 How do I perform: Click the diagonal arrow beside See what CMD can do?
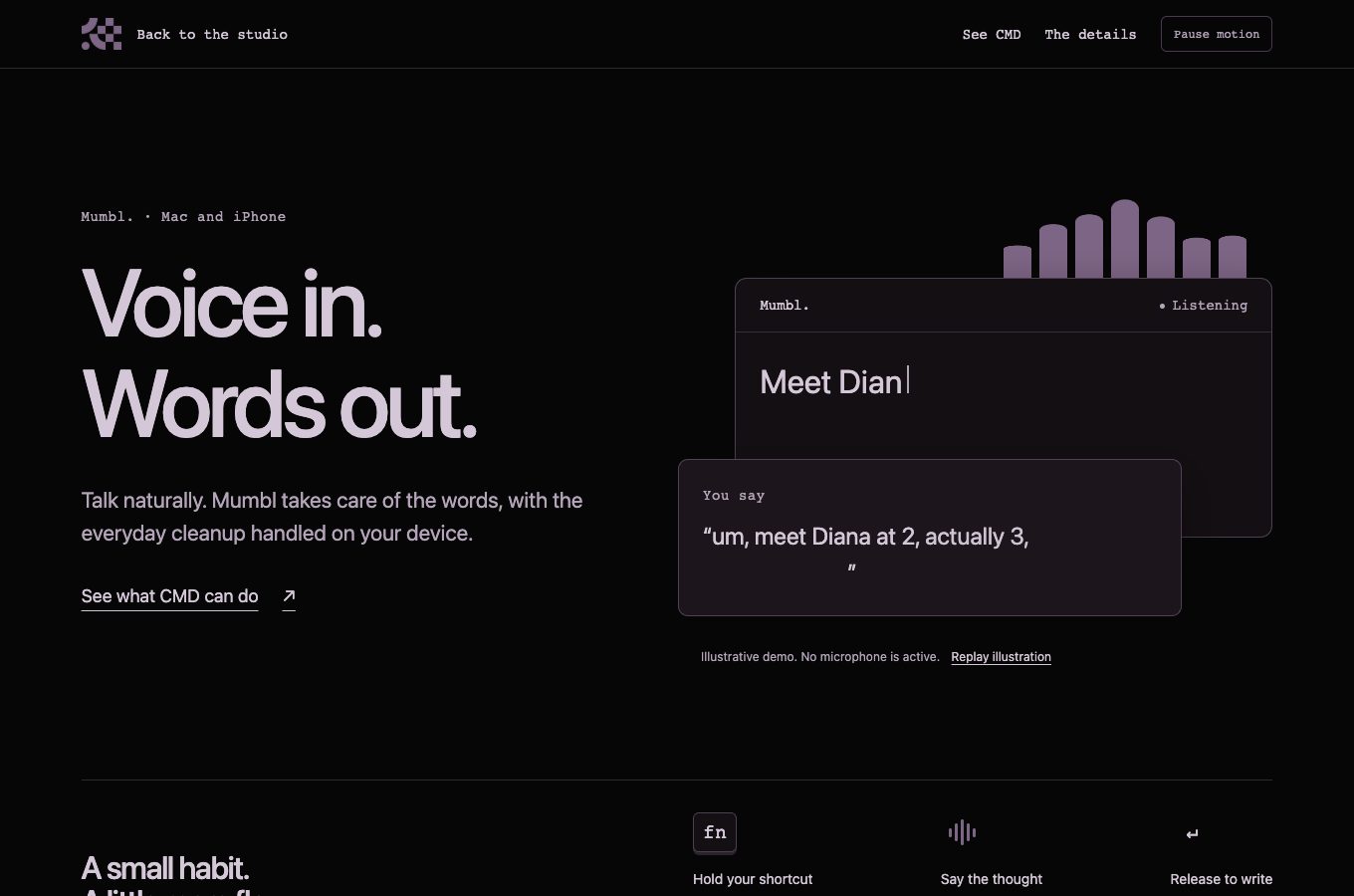pyautogui.click(x=289, y=596)
